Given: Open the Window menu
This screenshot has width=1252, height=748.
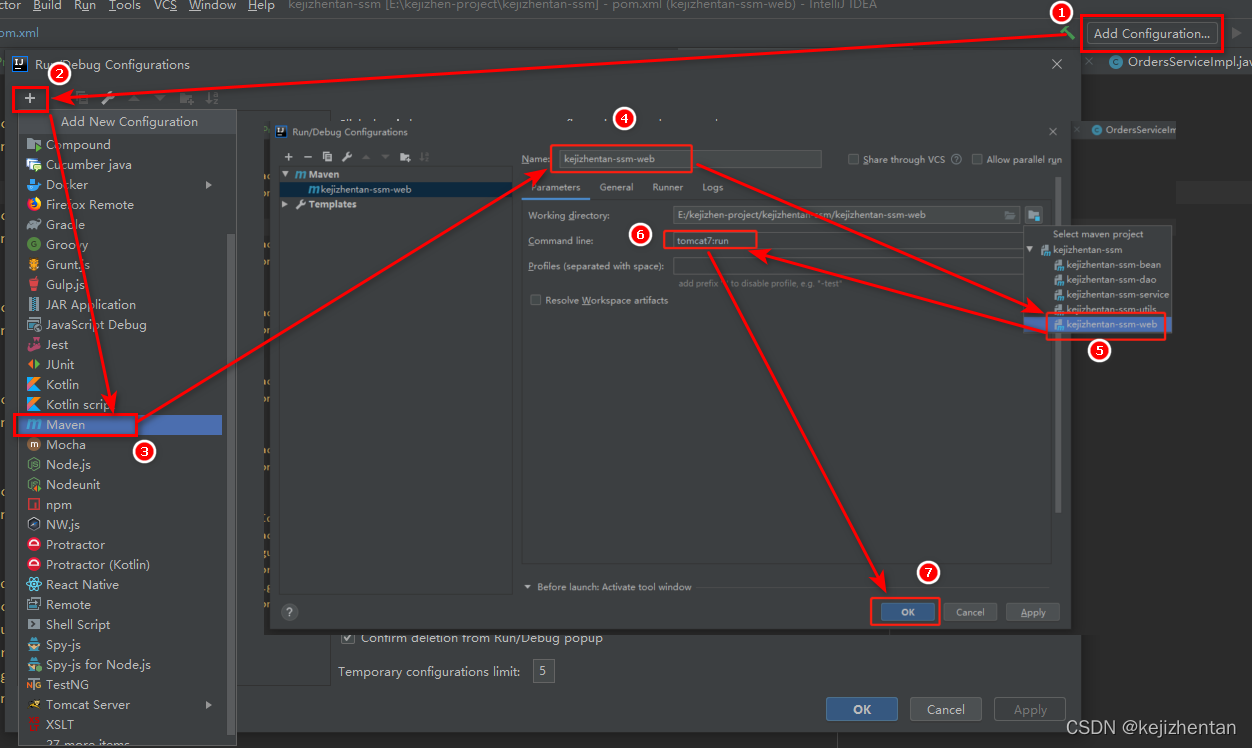Looking at the screenshot, I should (212, 6).
